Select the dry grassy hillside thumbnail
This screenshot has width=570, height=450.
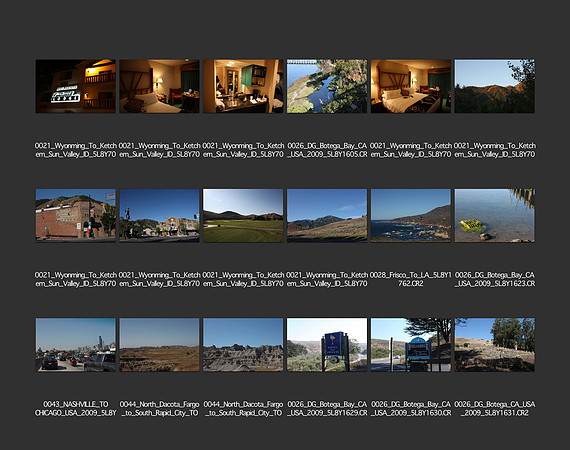[327, 215]
